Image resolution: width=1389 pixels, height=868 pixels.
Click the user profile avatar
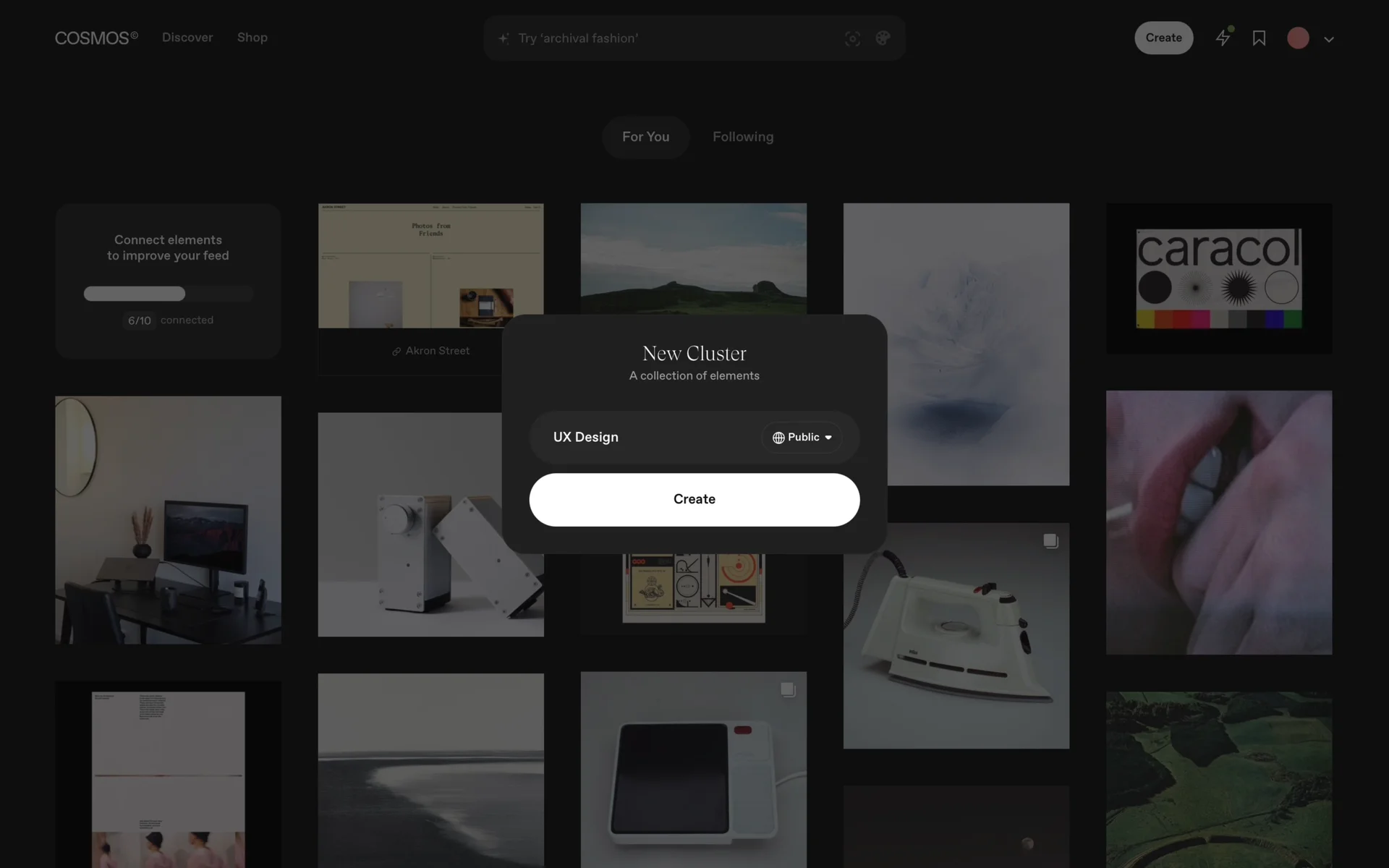pos(1298,38)
